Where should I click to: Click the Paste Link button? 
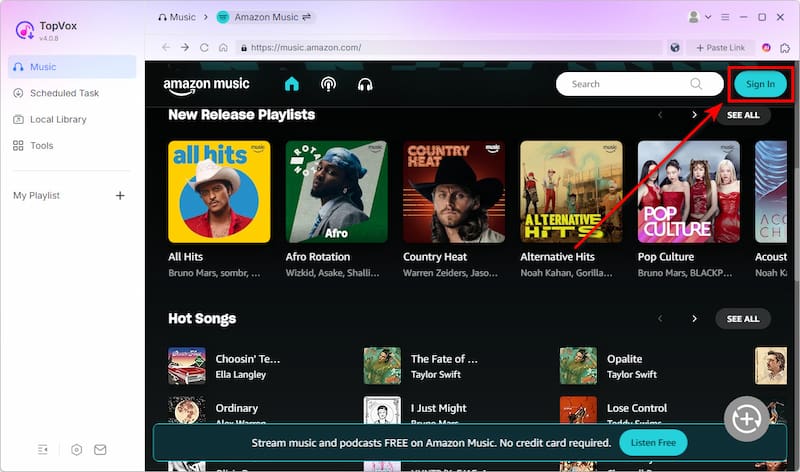coord(719,47)
